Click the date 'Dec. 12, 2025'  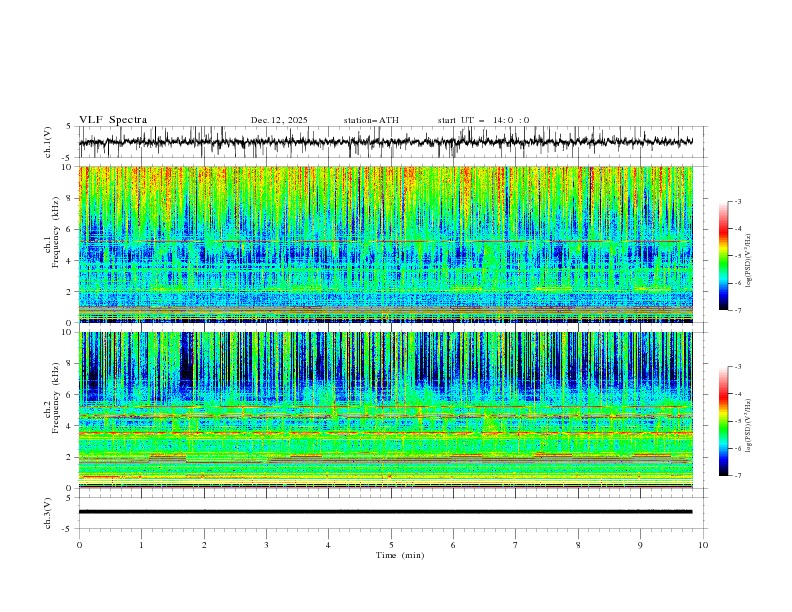[x=279, y=120]
